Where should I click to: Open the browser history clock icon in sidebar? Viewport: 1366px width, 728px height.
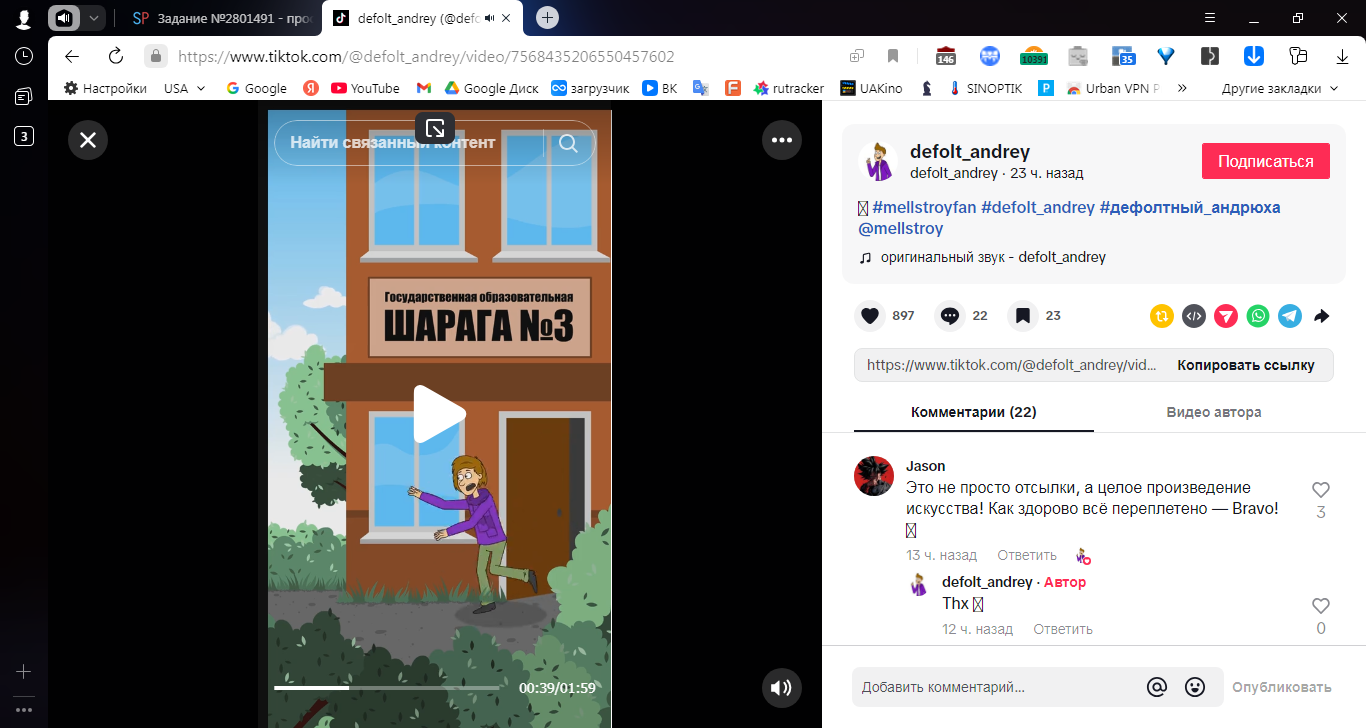(24, 56)
